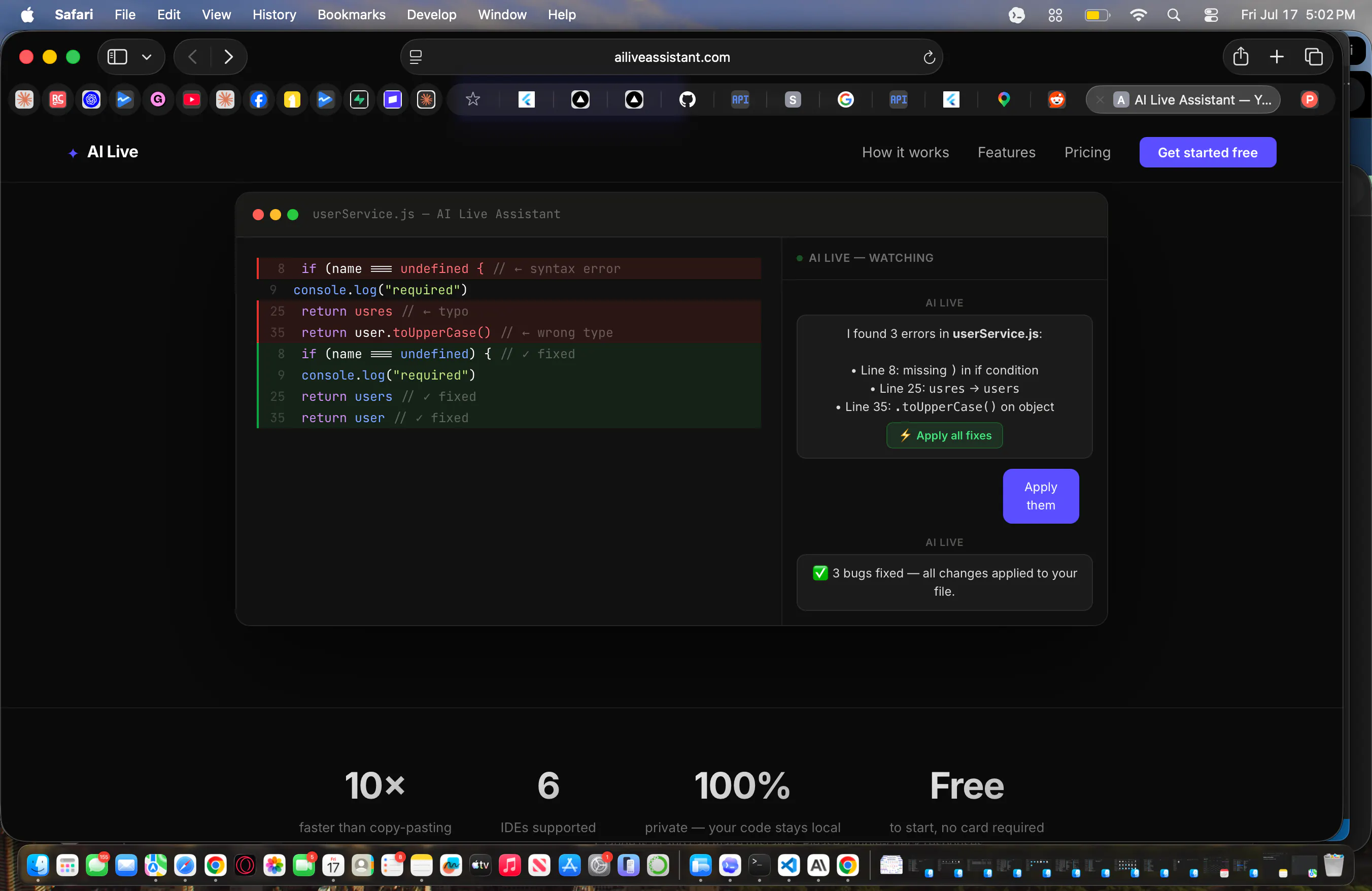The height and width of the screenshot is (891, 1372).
Task: Click the 'AI LIVE — WATCHING' status label
Action: [871, 258]
